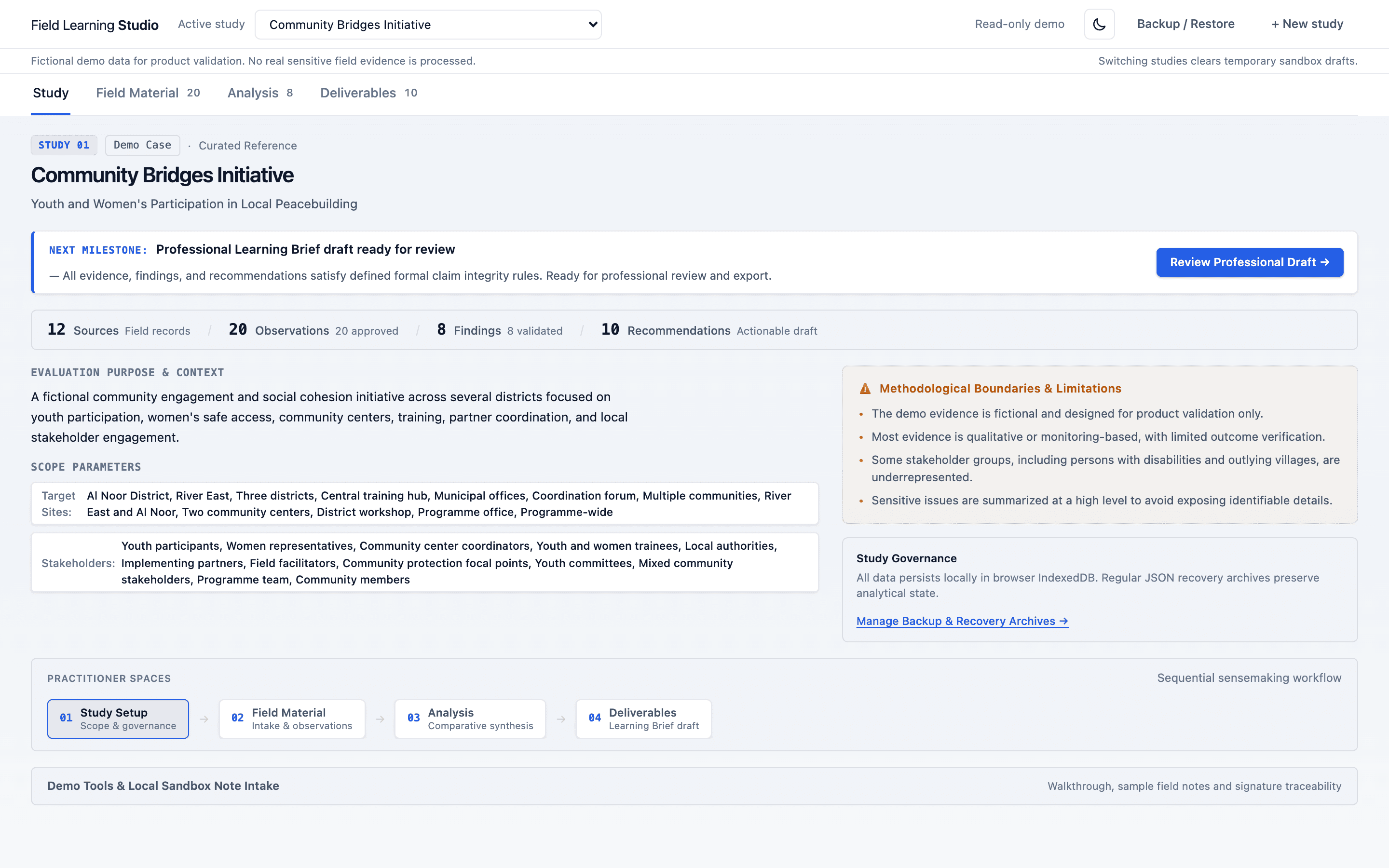The height and width of the screenshot is (868, 1389).
Task: Click the 10 Recommendations stat
Action: (x=709, y=330)
